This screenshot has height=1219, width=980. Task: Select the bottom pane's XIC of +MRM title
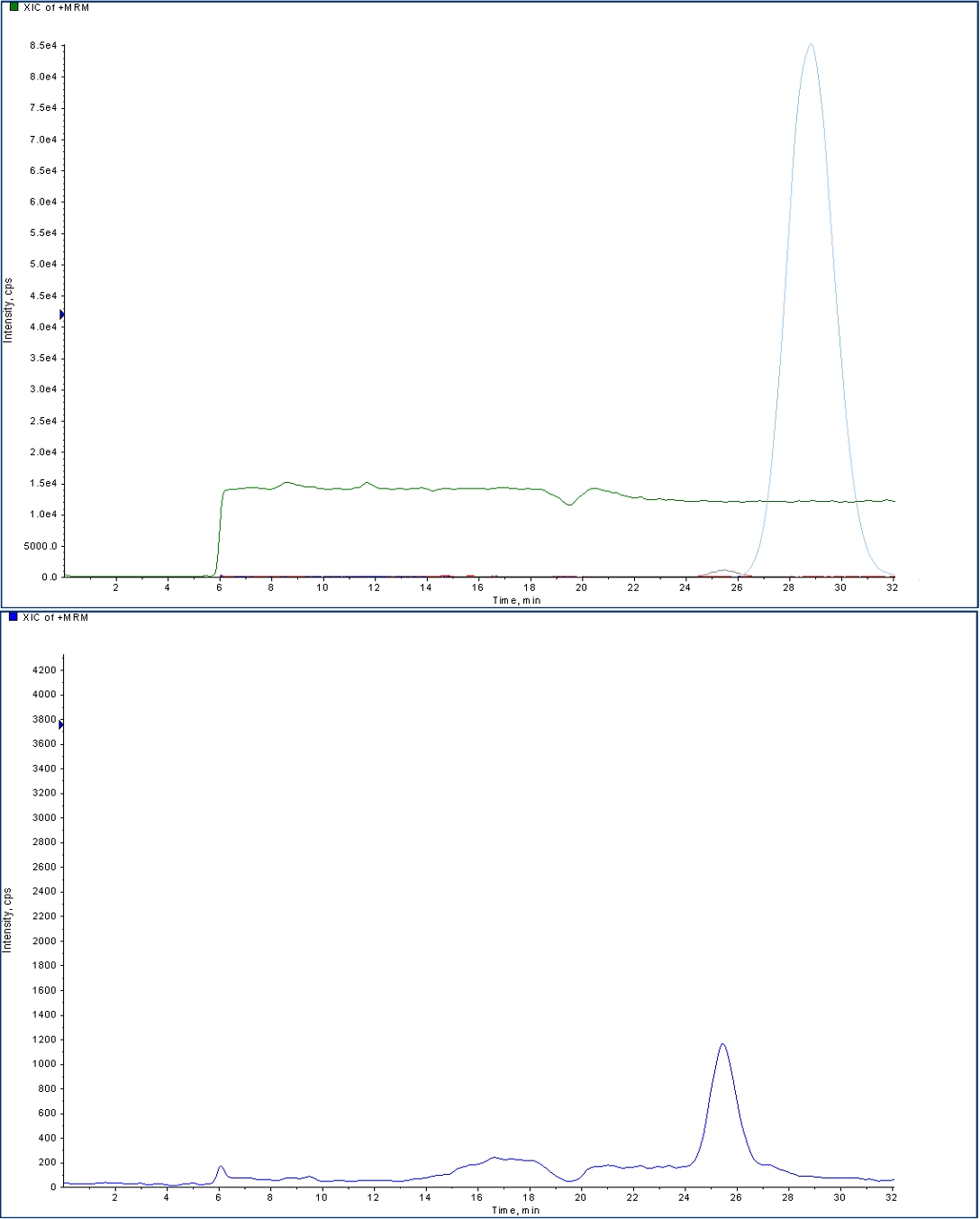[x=56, y=617]
